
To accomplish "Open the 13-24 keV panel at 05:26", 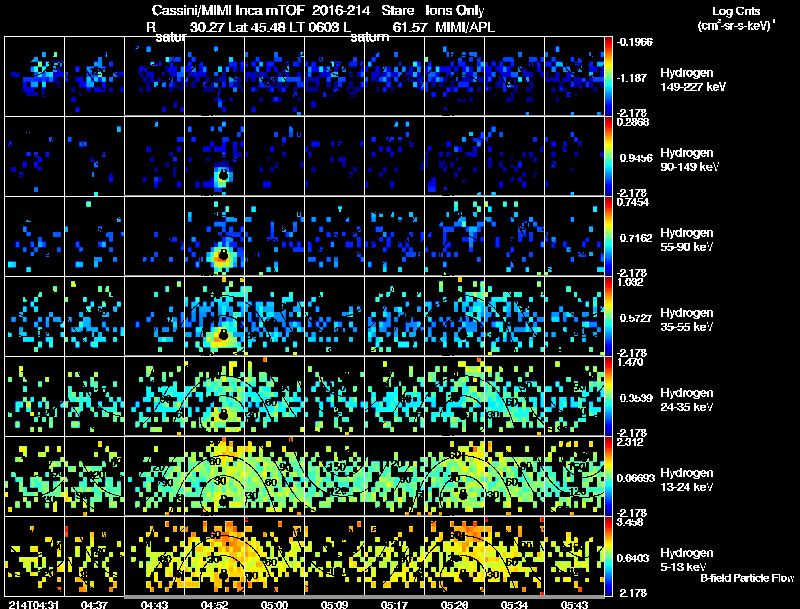I will [x=455, y=476].
